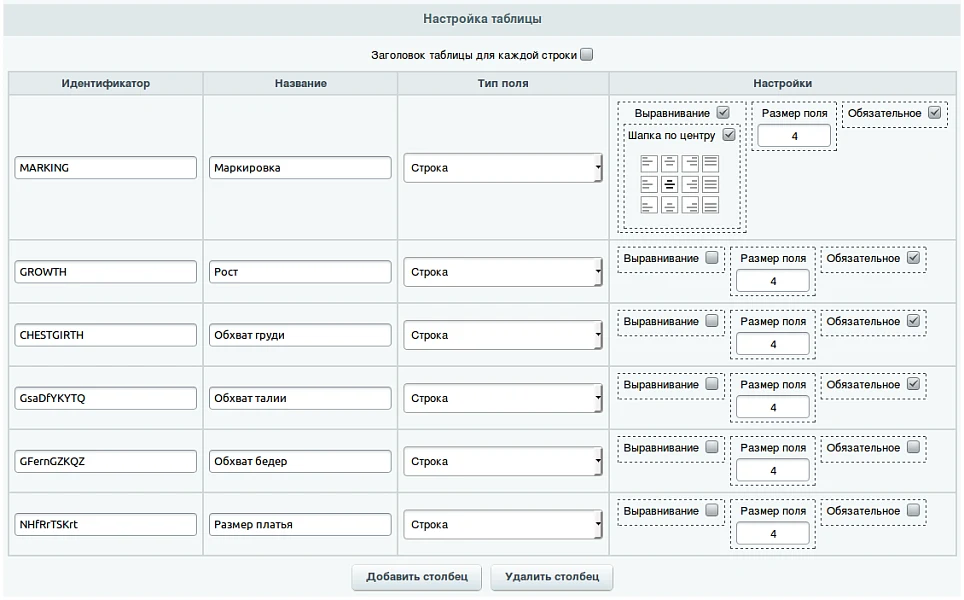Screen dimensions: 964x600
Task: Enable 'Выравнивание' for the GROWTH row
Action: pos(712,258)
